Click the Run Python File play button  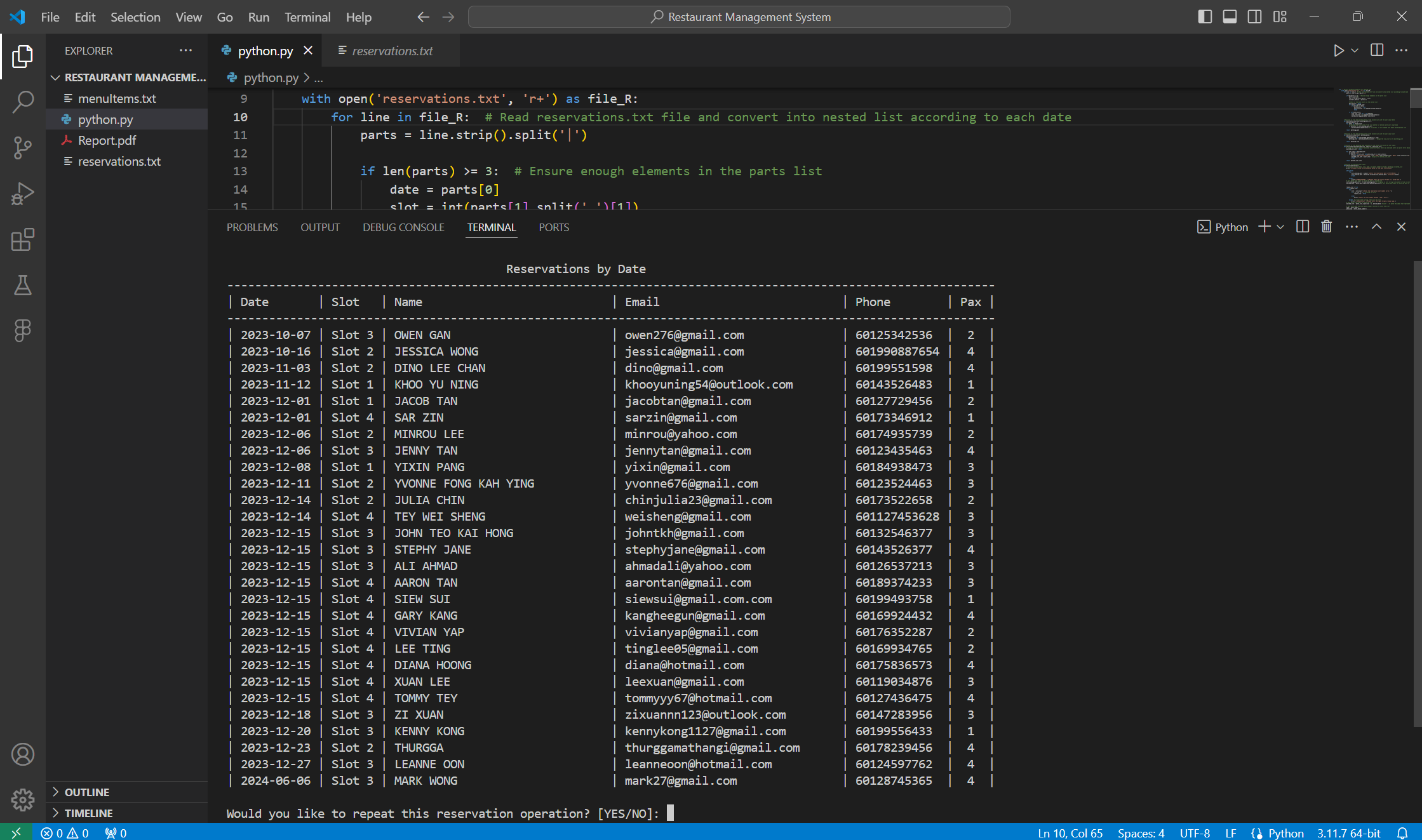[x=1338, y=51]
